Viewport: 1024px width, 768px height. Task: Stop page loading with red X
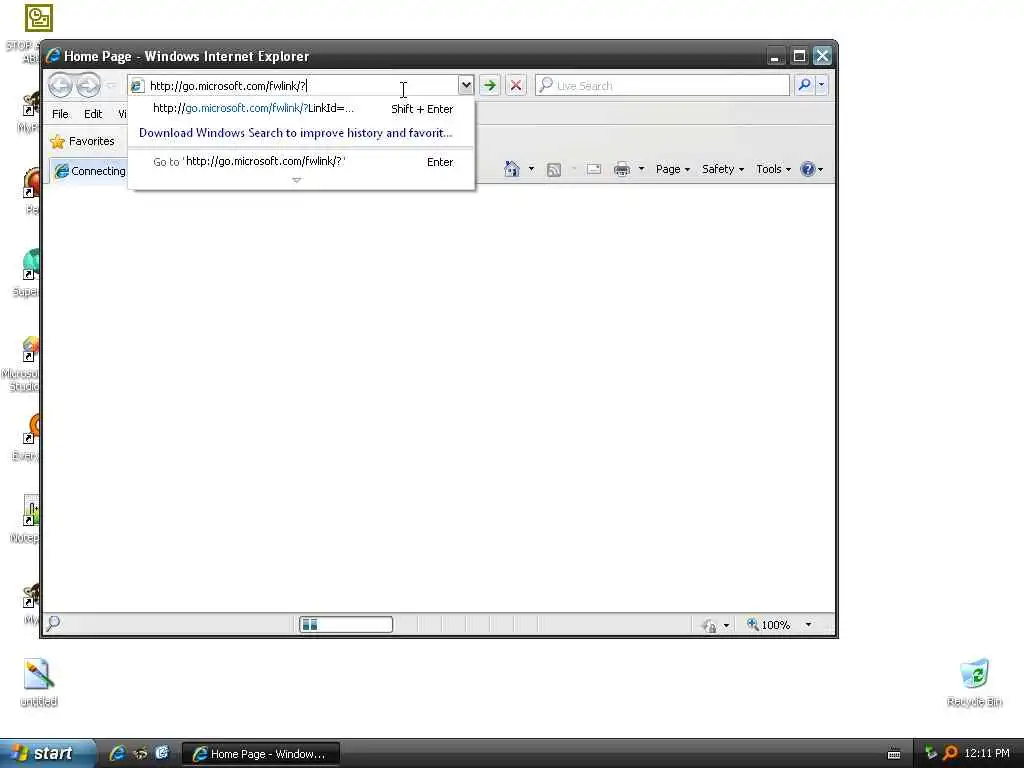515,85
